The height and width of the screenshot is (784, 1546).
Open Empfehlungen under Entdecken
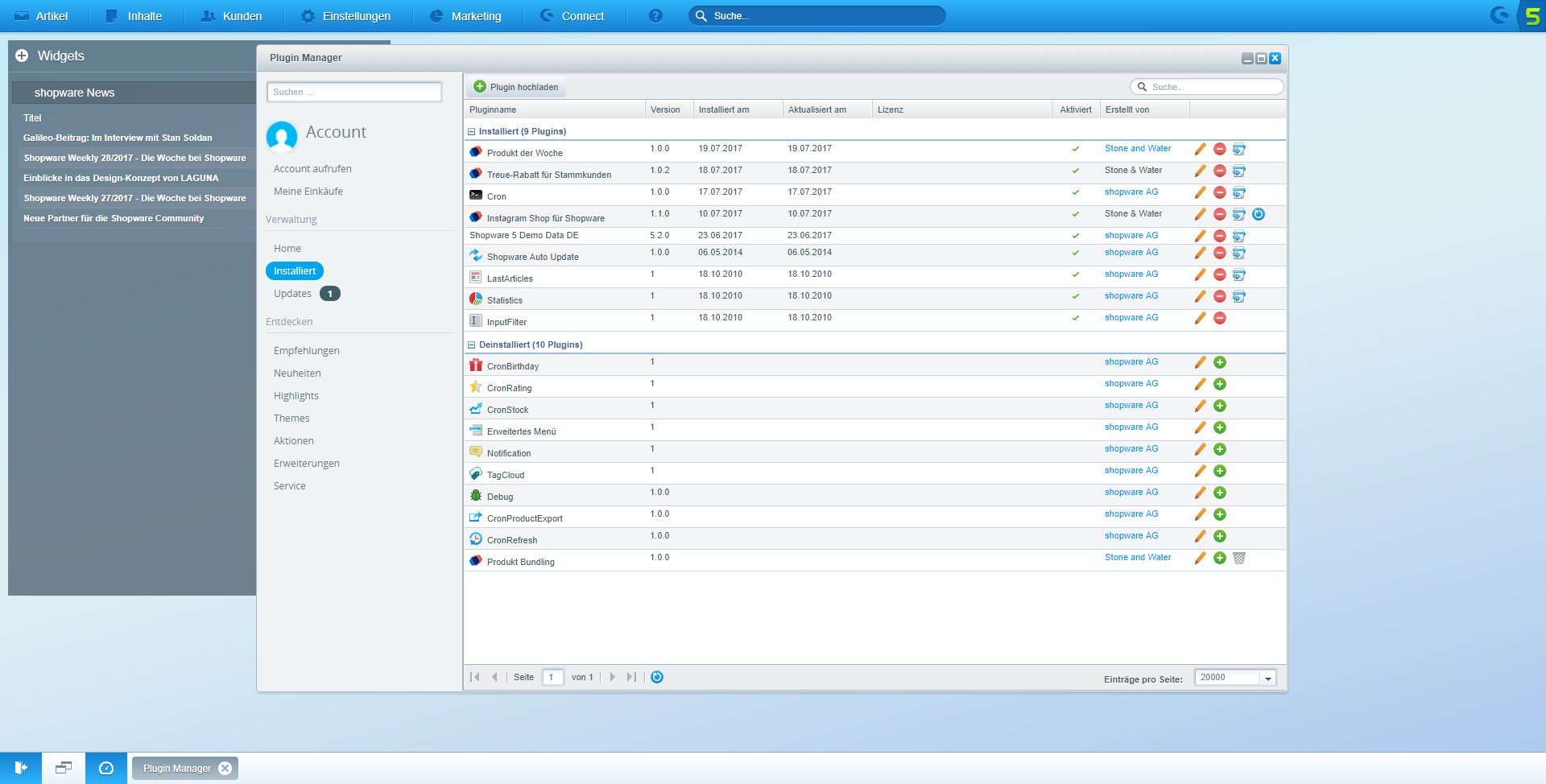(307, 351)
